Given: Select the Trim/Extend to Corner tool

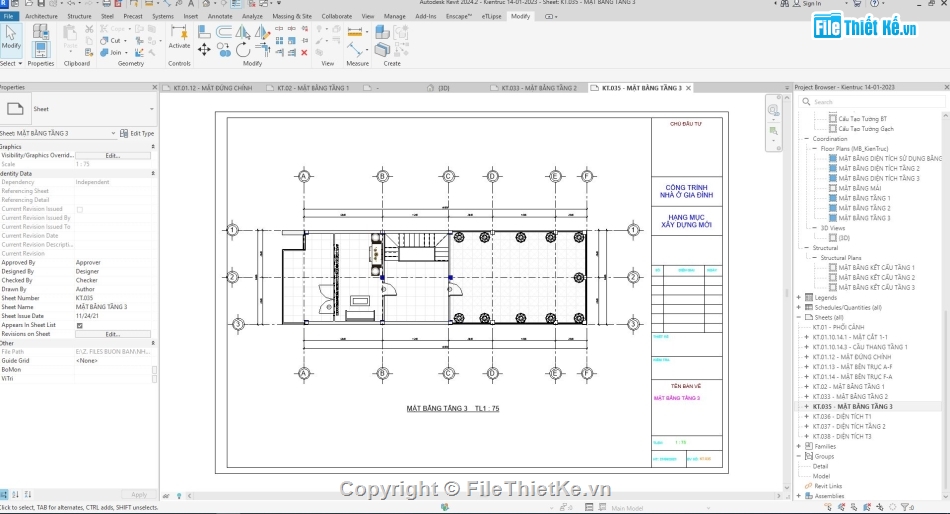Looking at the screenshot, I should [262, 50].
